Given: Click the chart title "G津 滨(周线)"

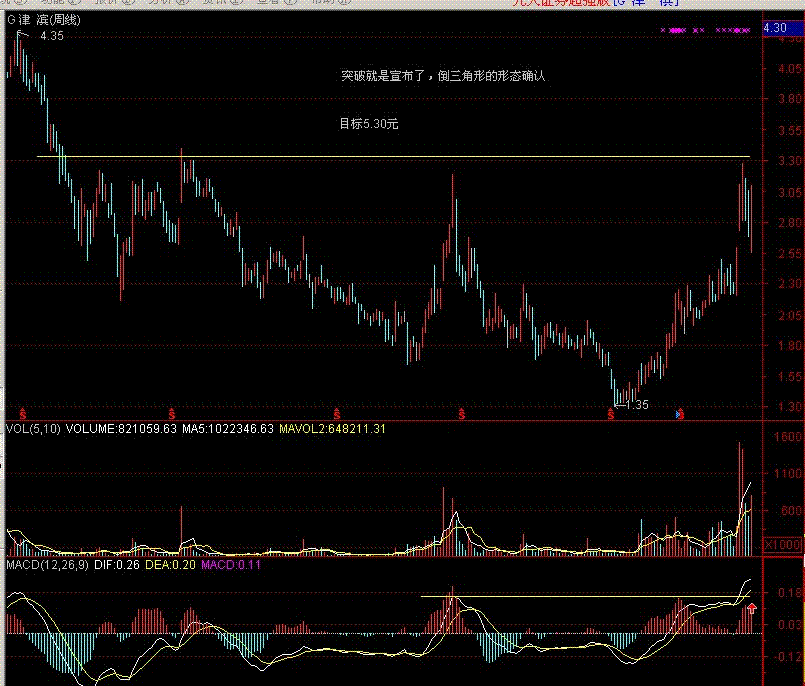Looking at the screenshot, I should pyautogui.click(x=44, y=20).
